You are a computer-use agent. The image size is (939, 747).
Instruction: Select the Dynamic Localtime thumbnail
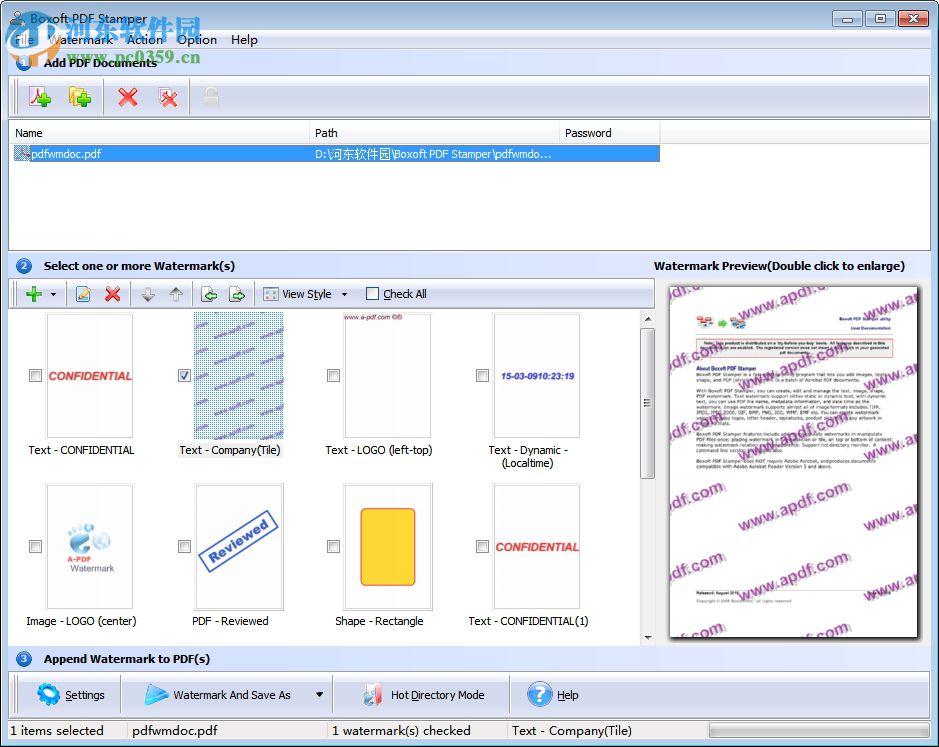click(537, 376)
